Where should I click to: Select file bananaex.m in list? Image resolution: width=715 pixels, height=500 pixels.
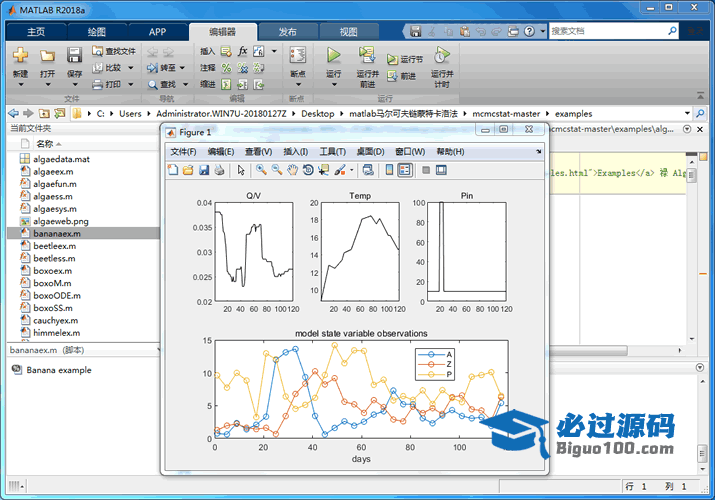click(x=83, y=233)
